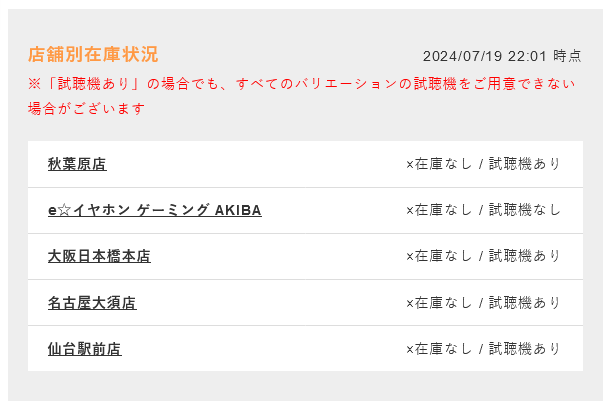Click the × mark in 名古屋大須店 row

click(x=410, y=303)
